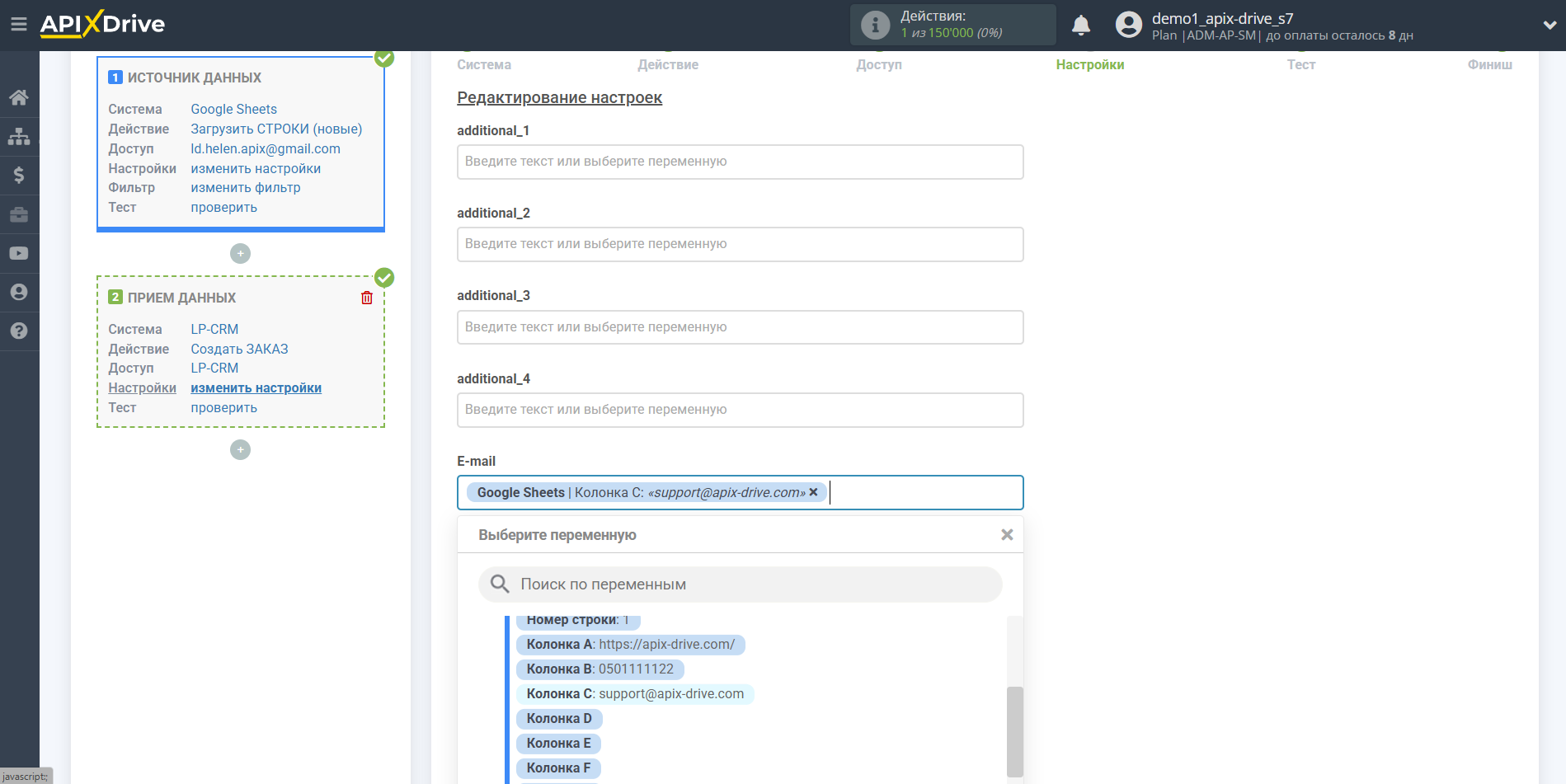Click проверить in data receiver block
Screen dimensions: 1566x784
tap(223, 407)
